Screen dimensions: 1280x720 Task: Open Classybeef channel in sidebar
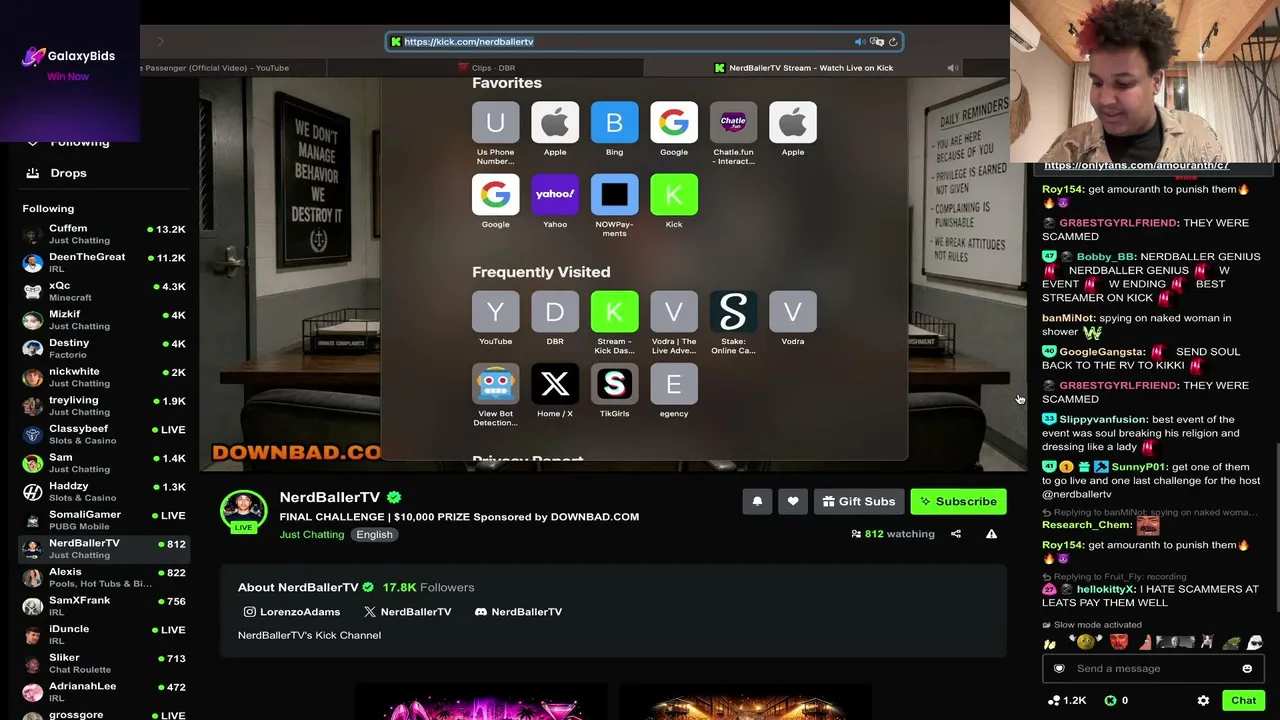pyautogui.click(x=104, y=434)
